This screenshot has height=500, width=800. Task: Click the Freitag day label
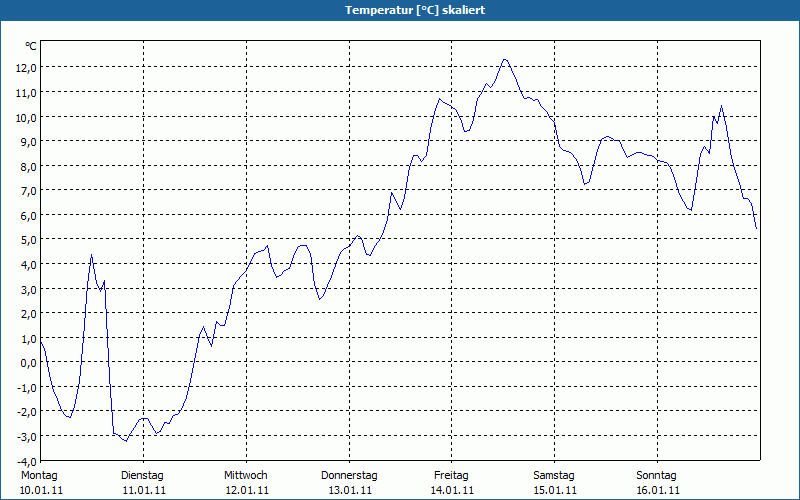pos(452,475)
